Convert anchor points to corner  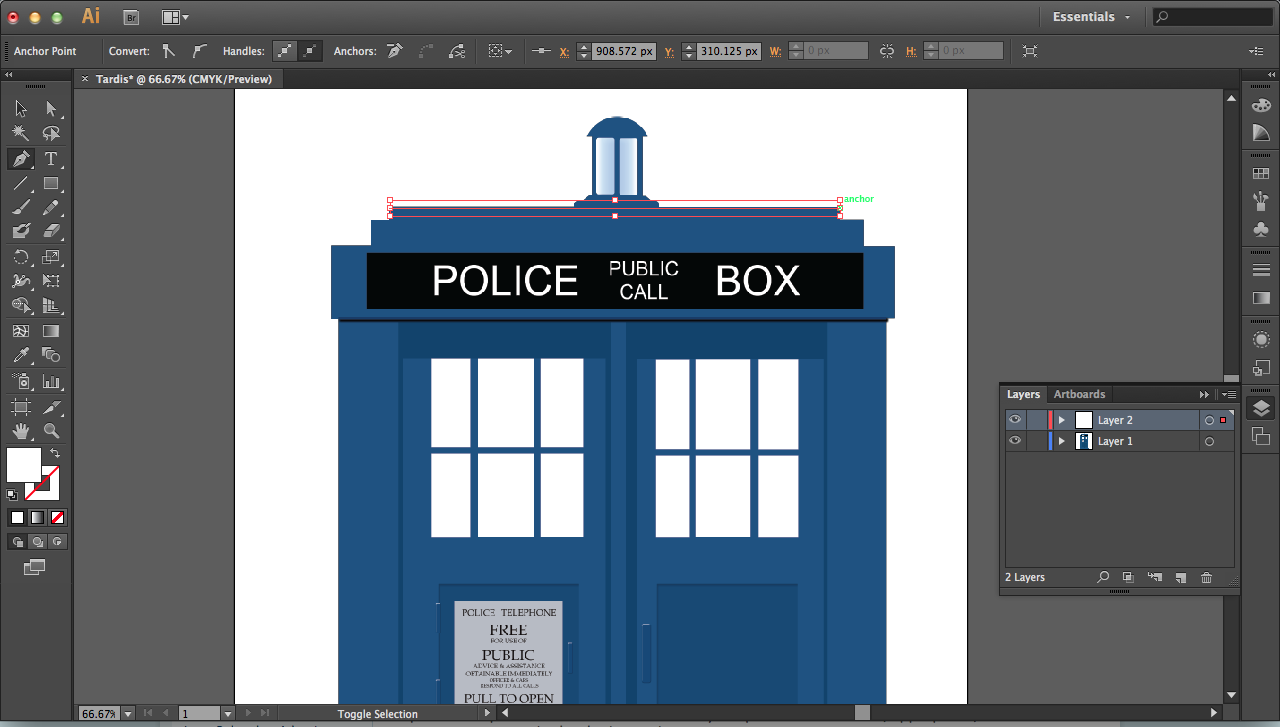coord(169,51)
